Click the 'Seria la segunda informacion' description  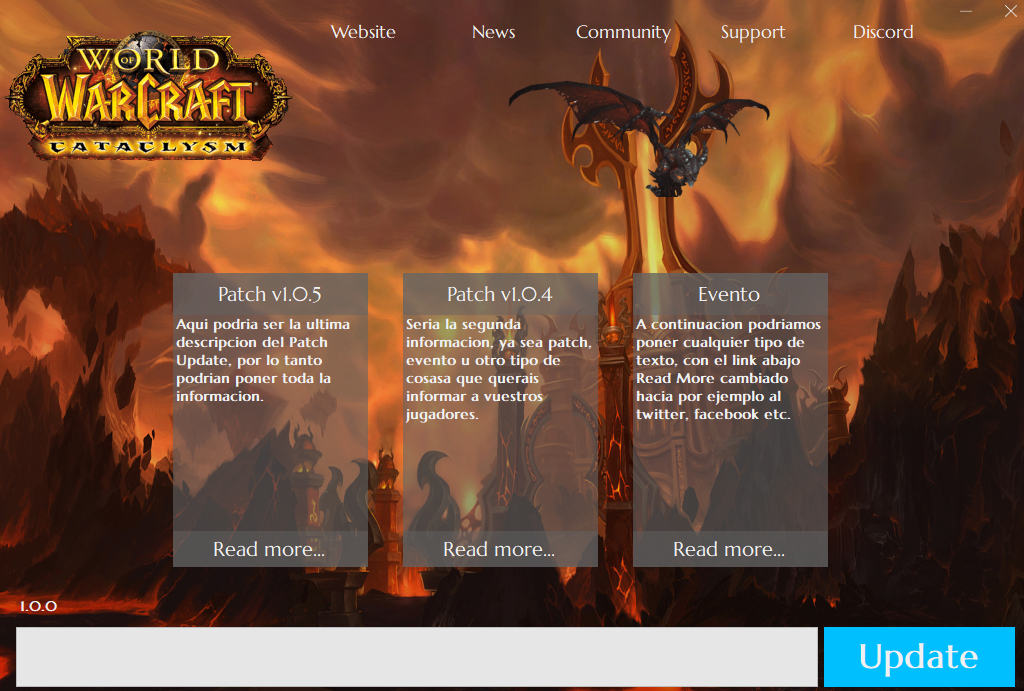[498, 369]
